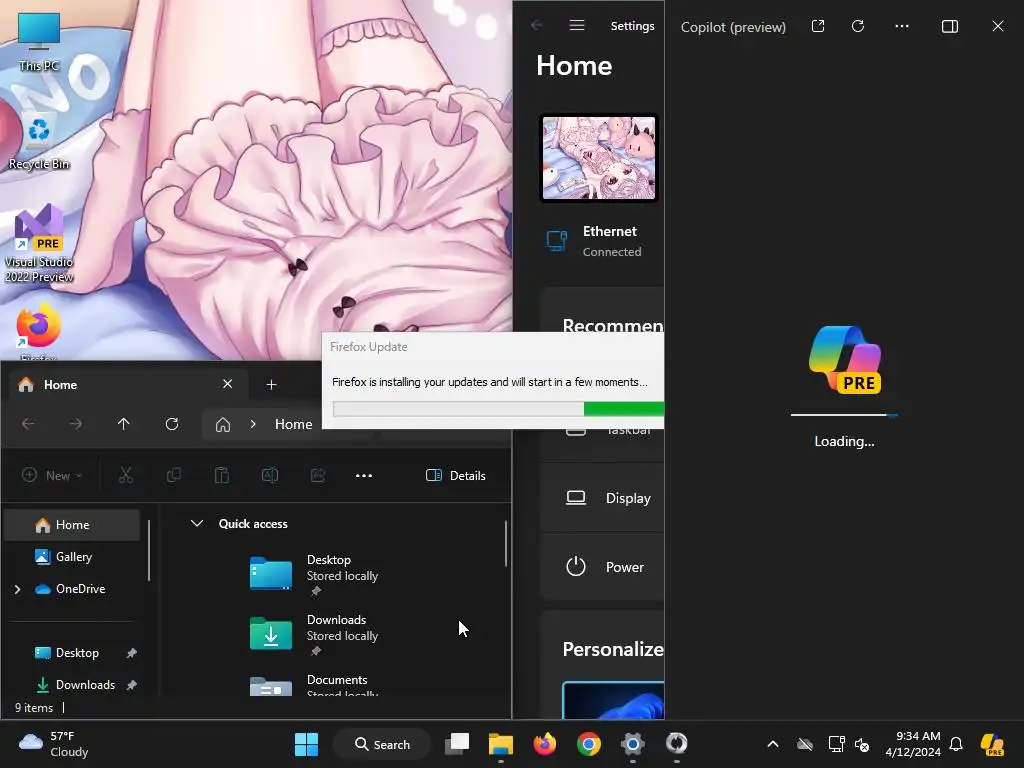Add a new tab in File Explorer
The height and width of the screenshot is (768, 1024).
tap(272, 385)
